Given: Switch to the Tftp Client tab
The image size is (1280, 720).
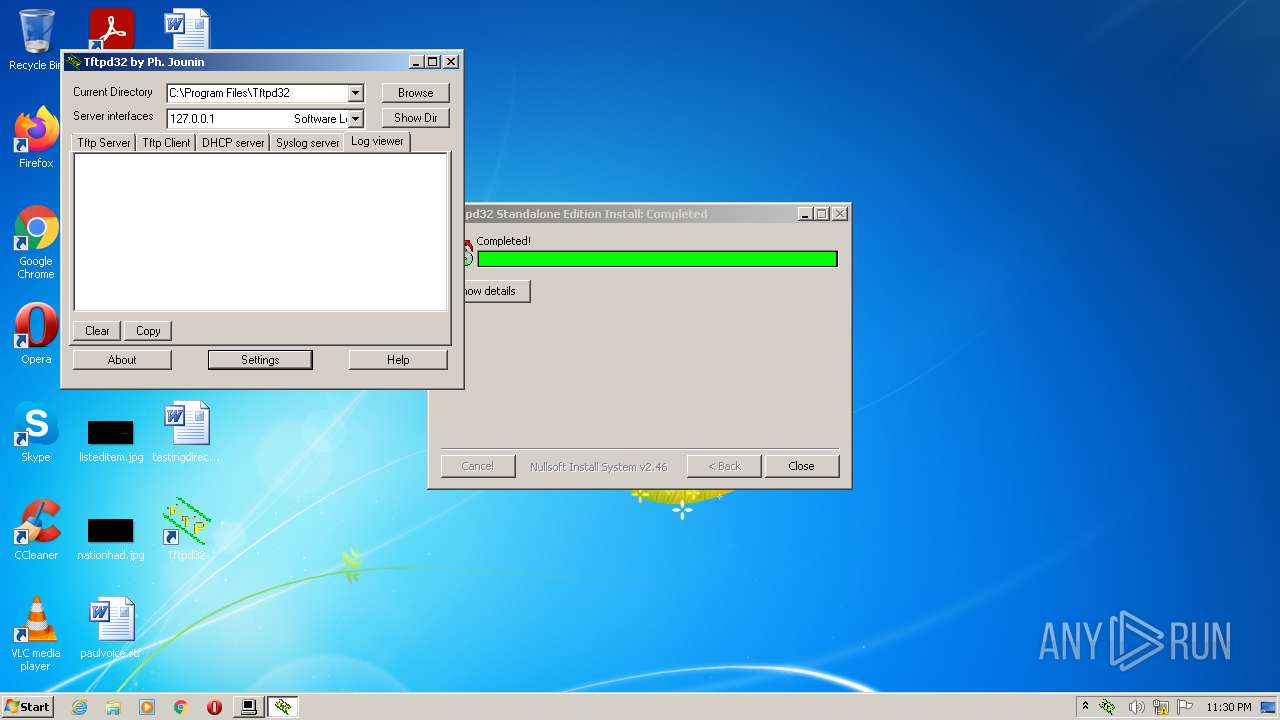Looking at the screenshot, I should 166,143.
